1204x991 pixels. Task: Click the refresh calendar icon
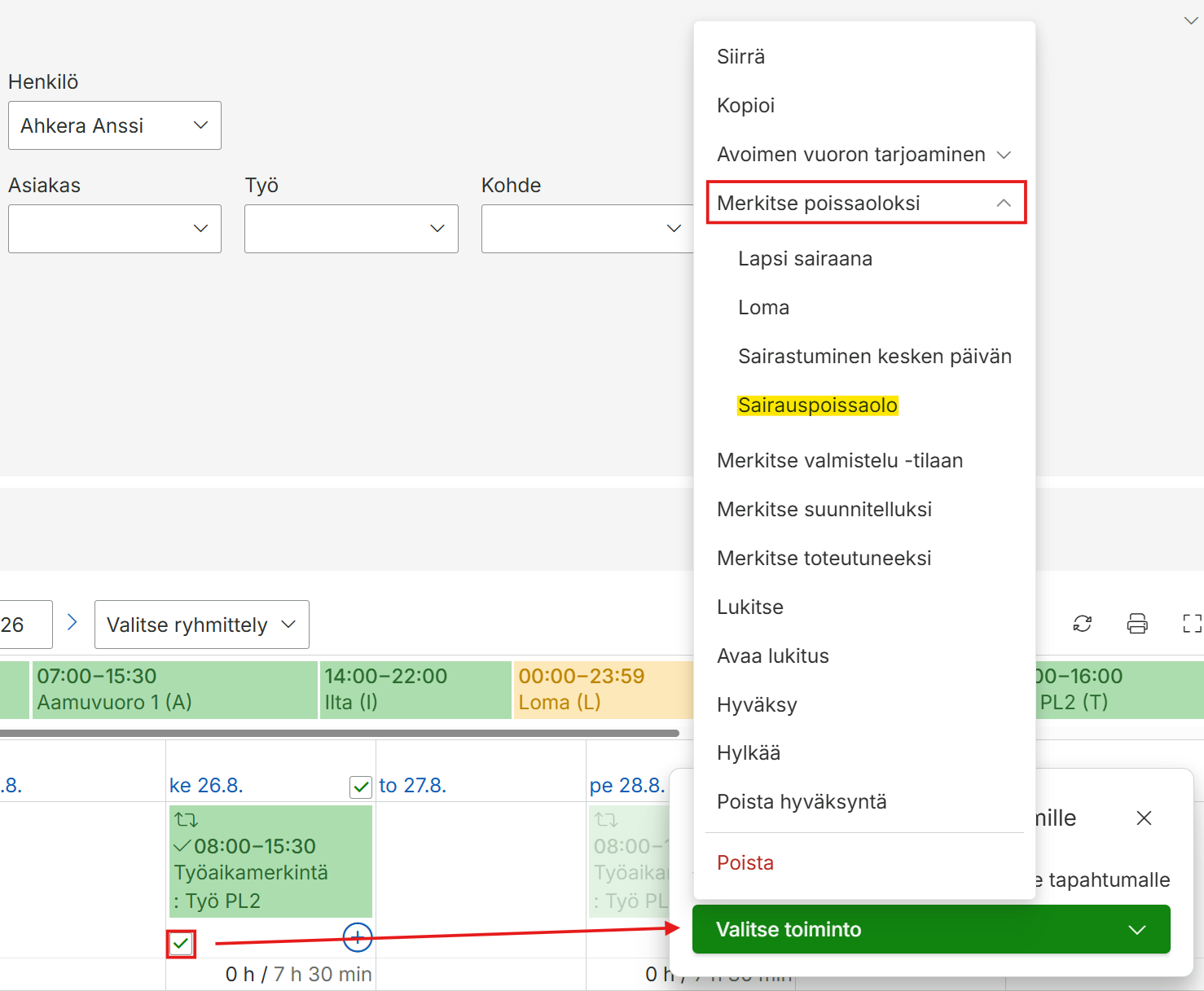(1082, 624)
